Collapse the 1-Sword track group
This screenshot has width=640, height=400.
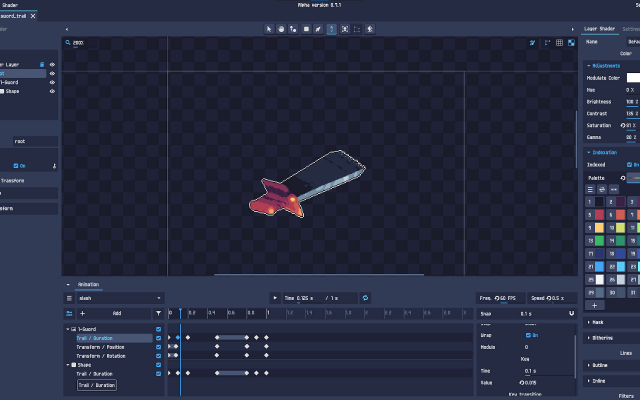(x=68, y=329)
